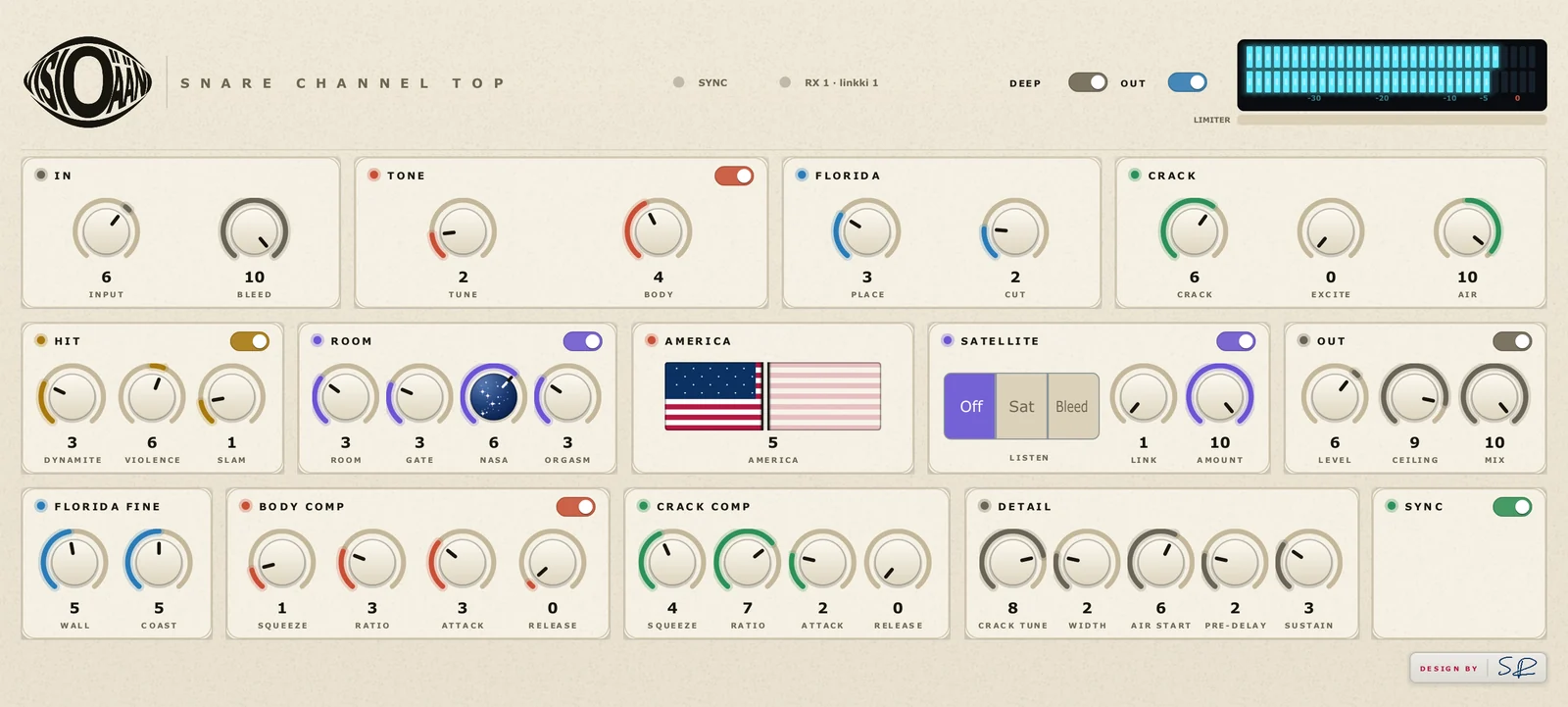The image size is (1568, 707).
Task: Toggle the HIT section switch
Action: click(250, 341)
